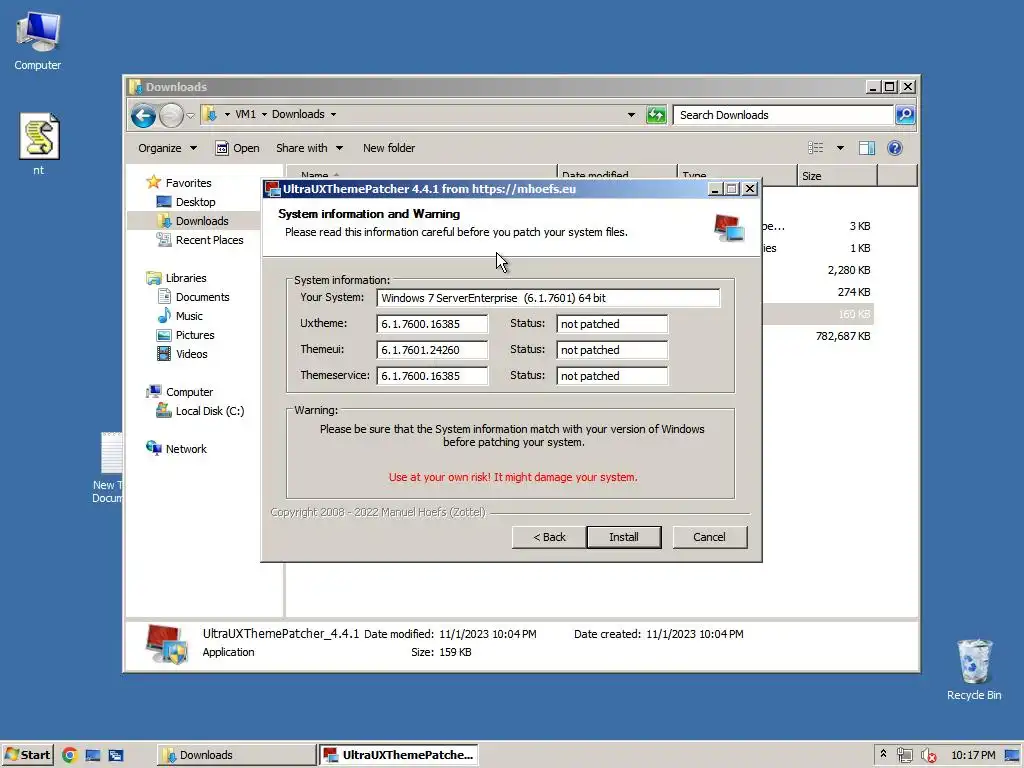1024x768 pixels.
Task: Open Pictures library in navigation pane
Action: pos(195,334)
